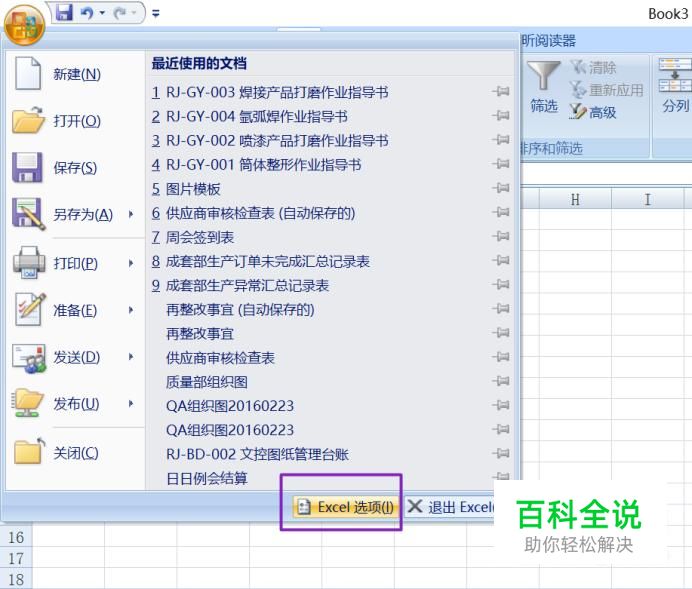Select row 17 header
Viewport: 692px width, 589px height.
(16, 559)
